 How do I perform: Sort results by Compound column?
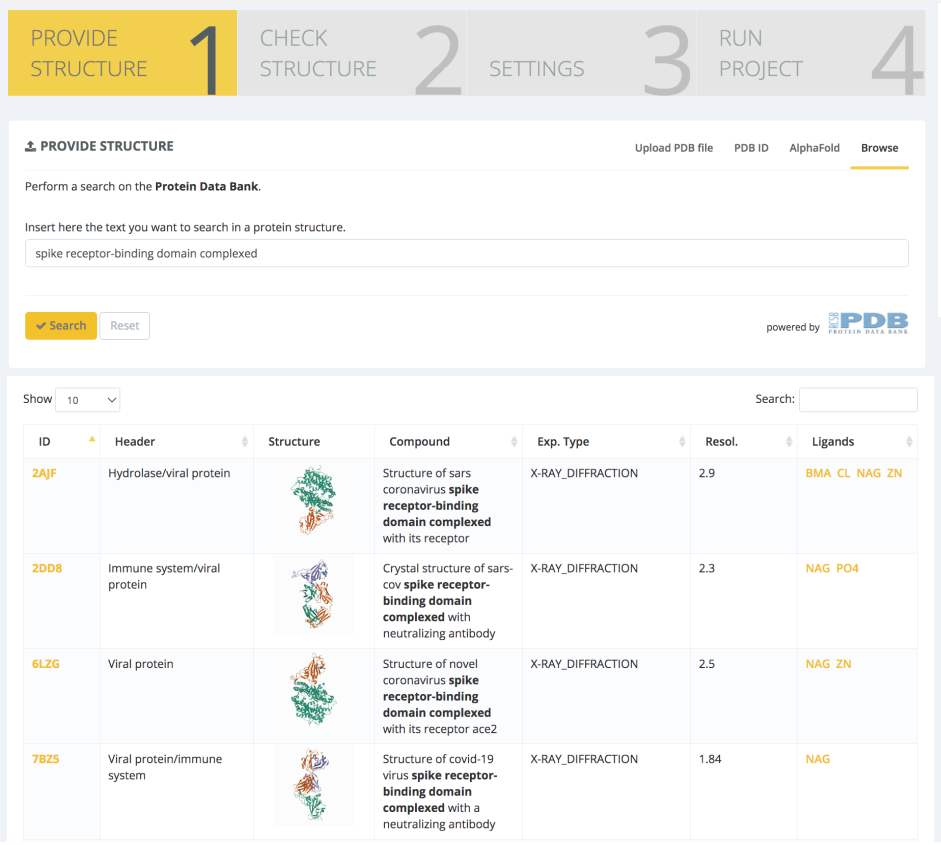coord(514,442)
